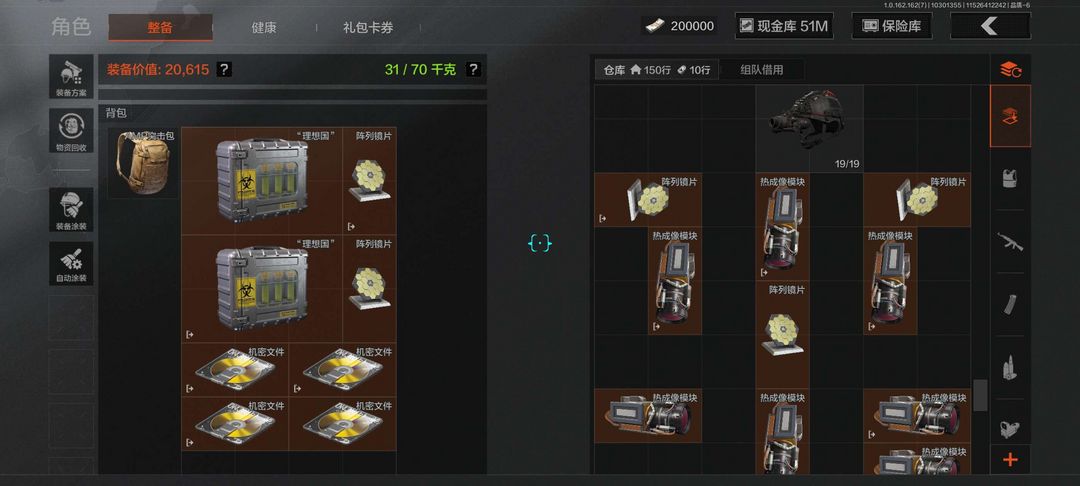Open the 组队借用 tab

tap(762, 70)
